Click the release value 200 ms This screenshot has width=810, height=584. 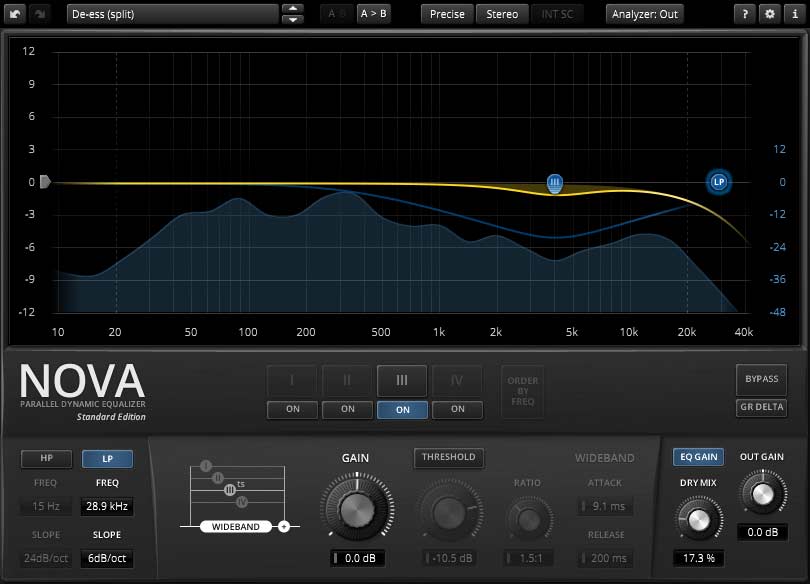605,558
